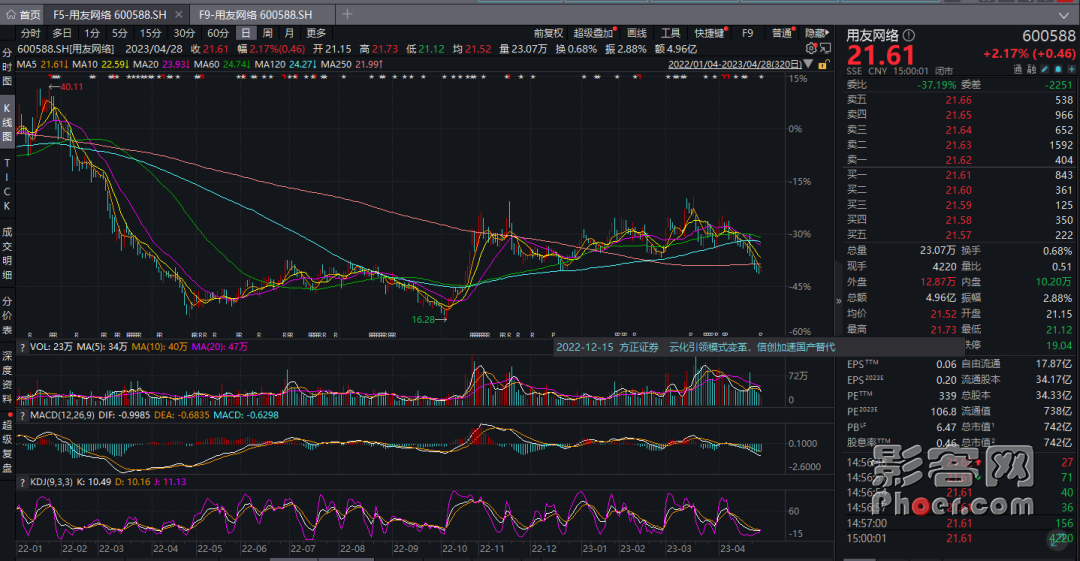Click the 委比 -37.19% value

coord(937,85)
